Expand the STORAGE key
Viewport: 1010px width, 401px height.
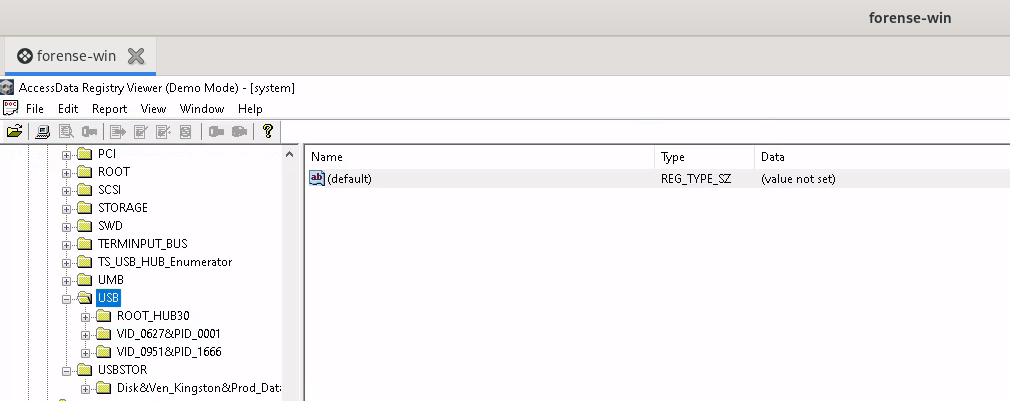(66, 209)
